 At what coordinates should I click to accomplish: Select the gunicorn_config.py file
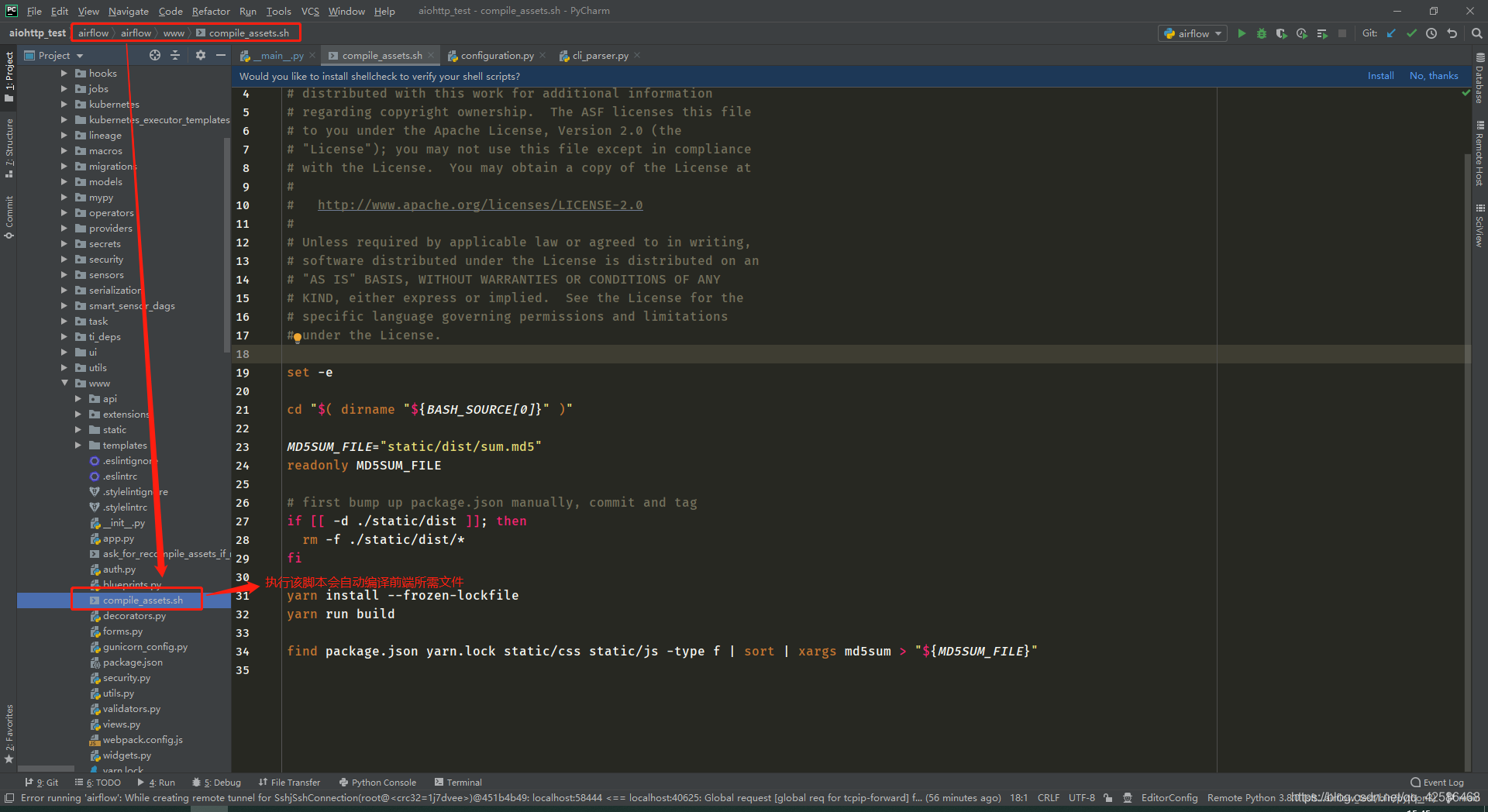145,647
